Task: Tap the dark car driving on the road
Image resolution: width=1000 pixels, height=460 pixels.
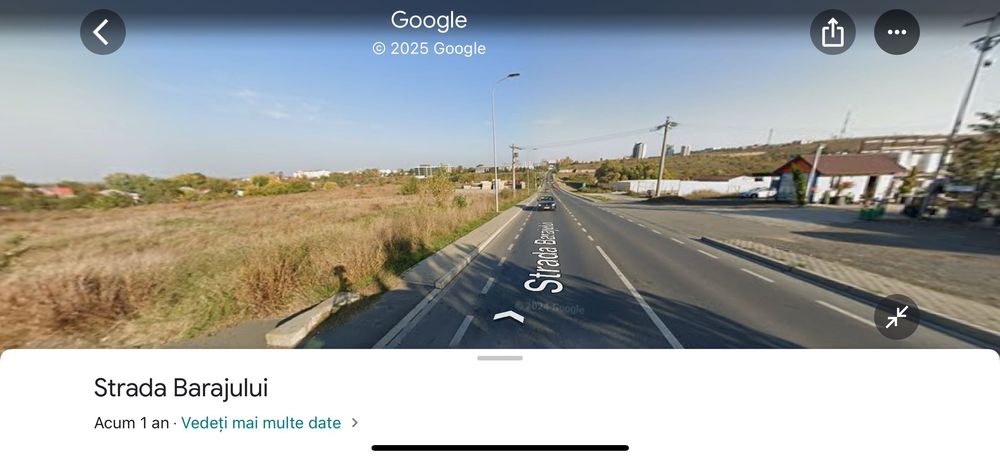Action: click(x=546, y=203)
